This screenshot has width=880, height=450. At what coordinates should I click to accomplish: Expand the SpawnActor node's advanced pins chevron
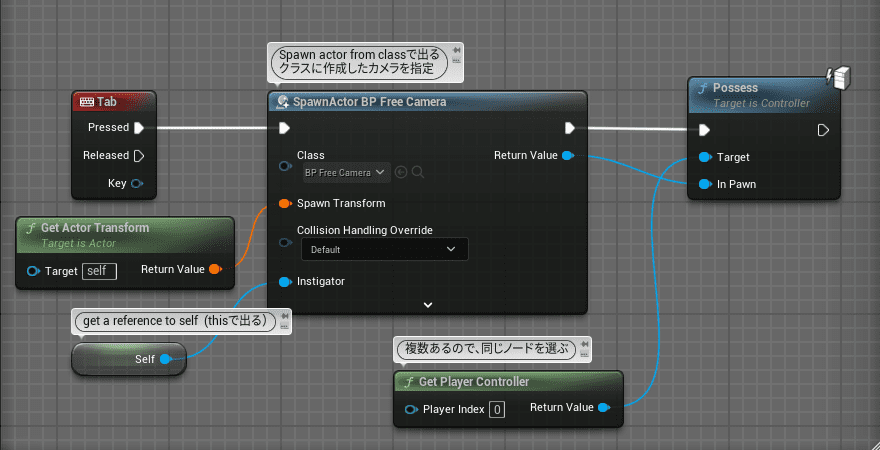coord(428,304)
